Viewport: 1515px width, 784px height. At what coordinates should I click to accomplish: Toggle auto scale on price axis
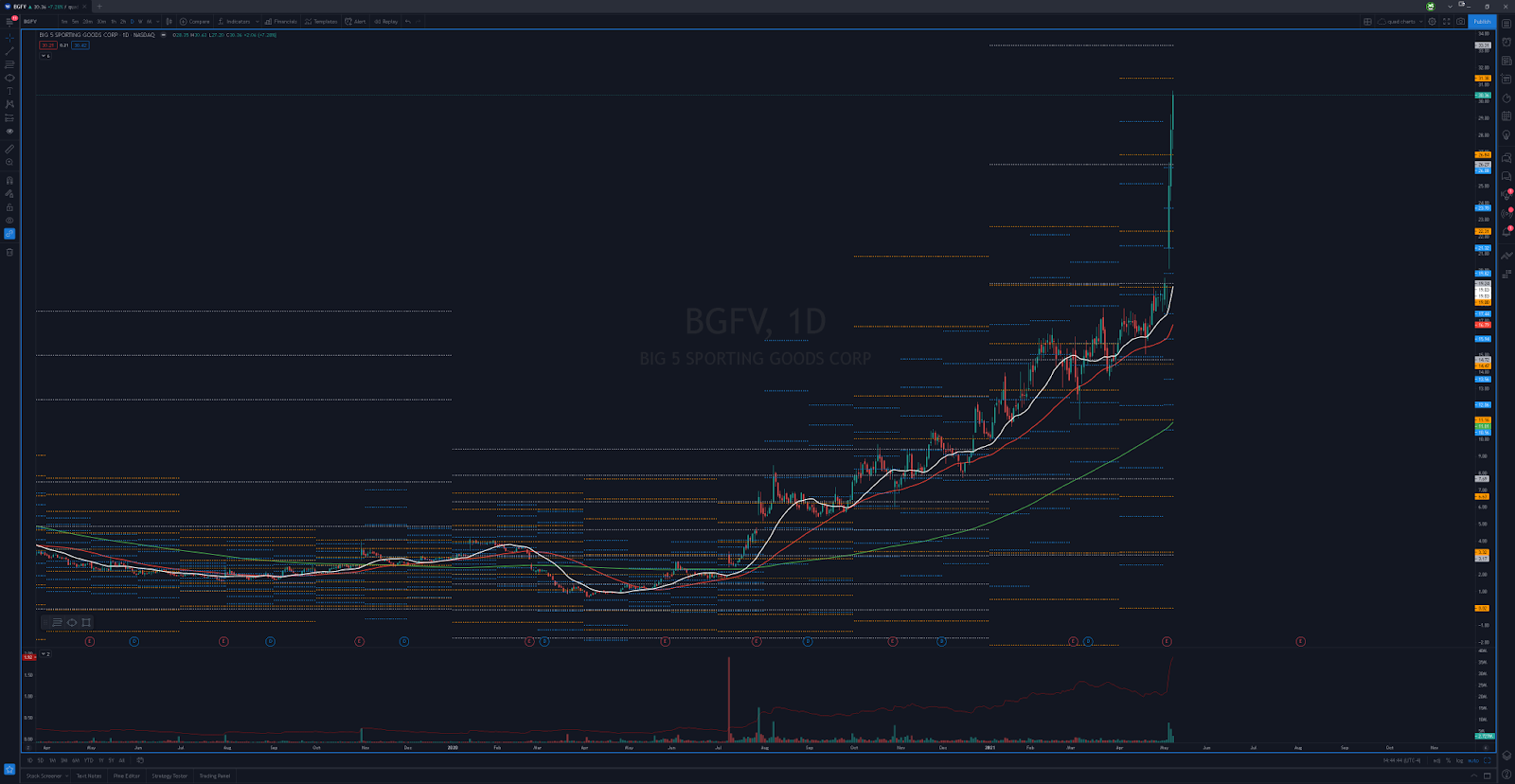click(x=1473, y=760)
